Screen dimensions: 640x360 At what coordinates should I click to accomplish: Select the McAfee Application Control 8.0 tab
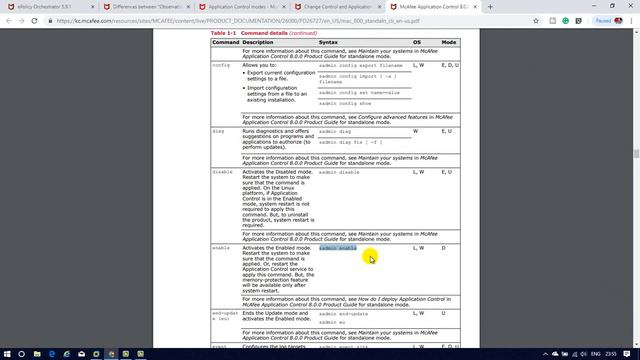pyautogui.click(x=433, y=7)
